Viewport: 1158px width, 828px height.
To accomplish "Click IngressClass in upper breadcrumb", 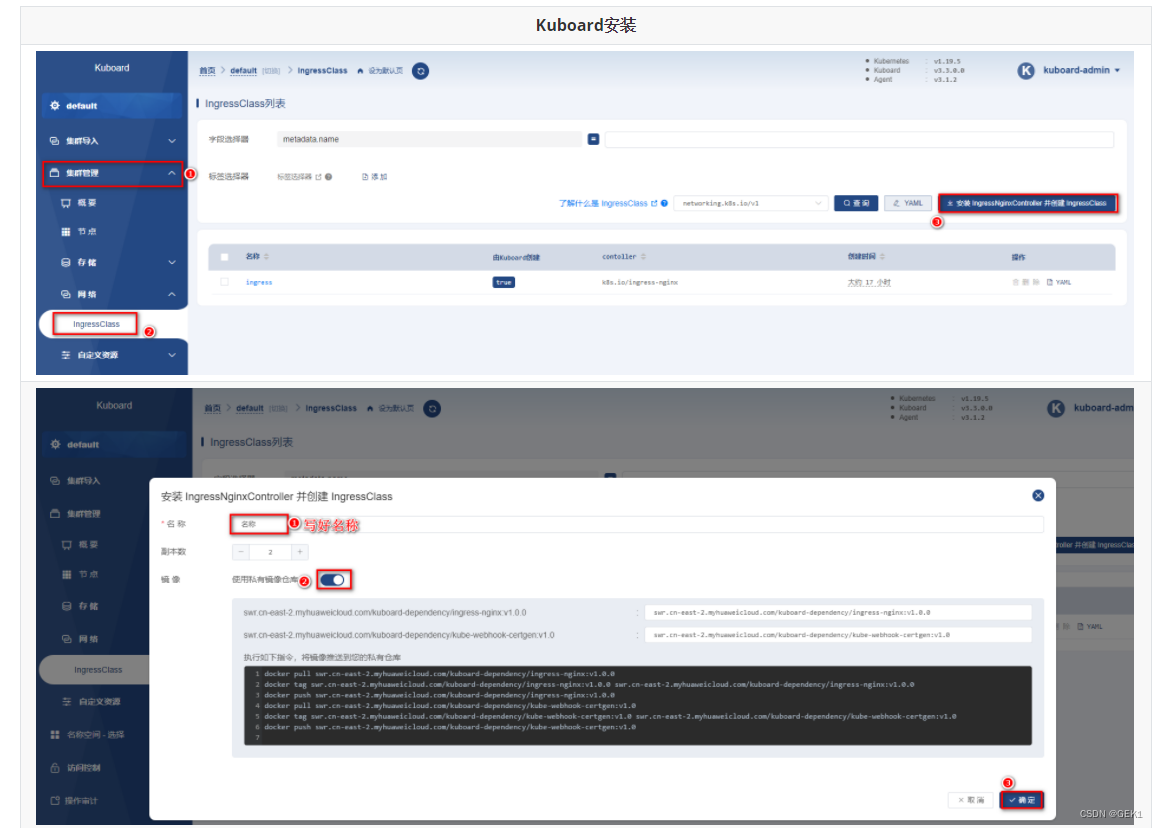I will click(x=322, y=71).
